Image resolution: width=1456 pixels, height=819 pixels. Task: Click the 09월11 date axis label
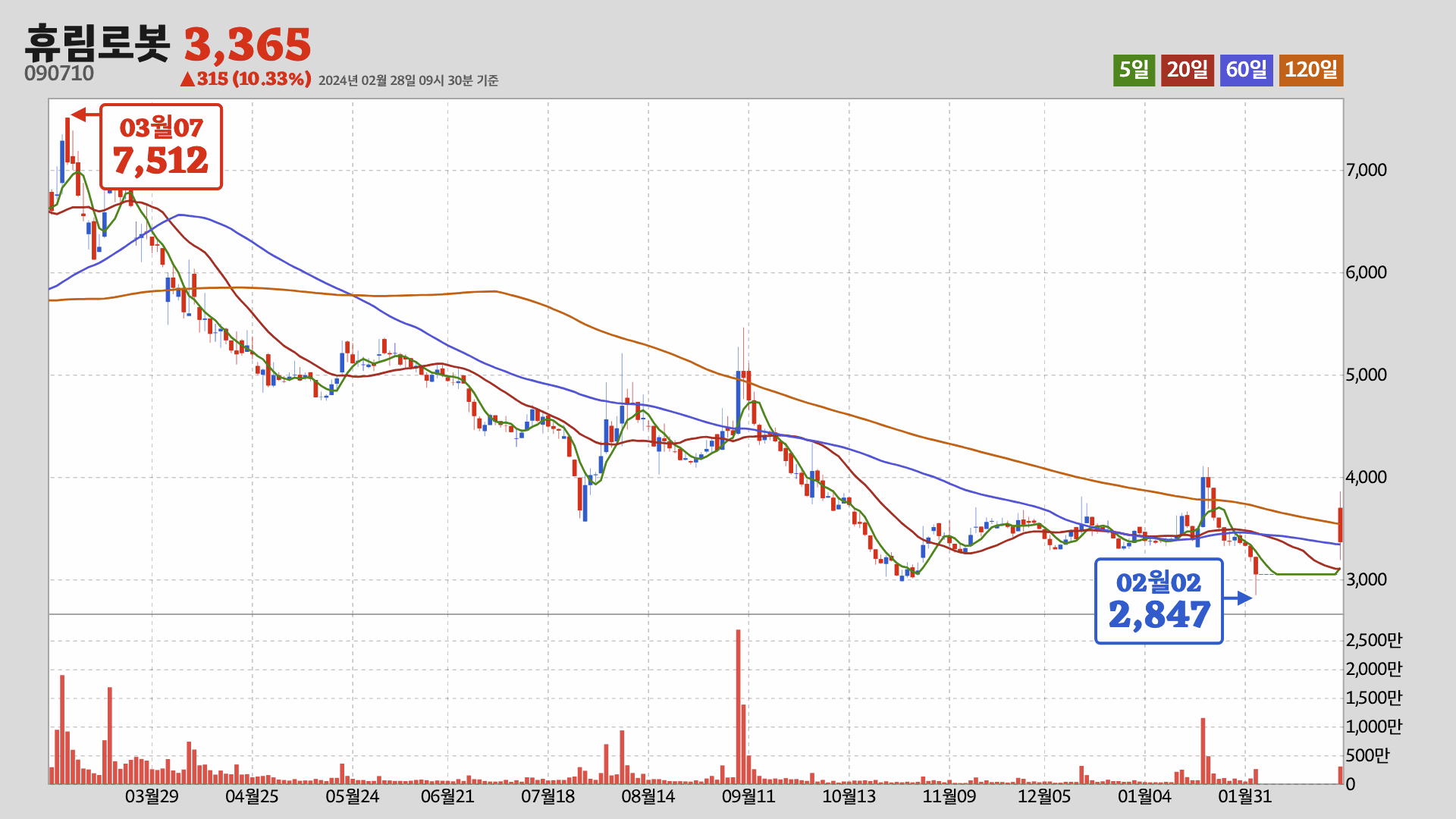748,796
